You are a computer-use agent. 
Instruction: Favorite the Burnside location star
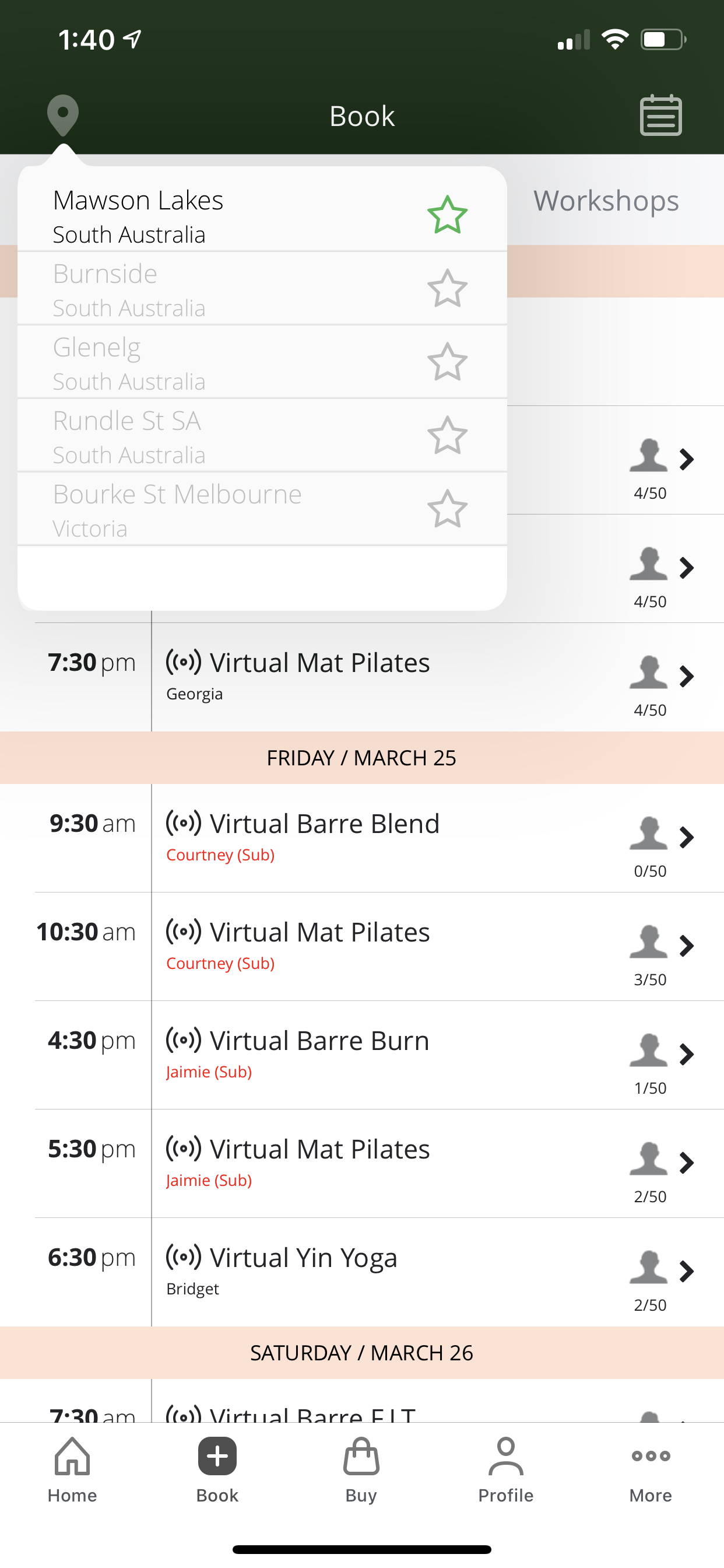click(x=447, y=289)
